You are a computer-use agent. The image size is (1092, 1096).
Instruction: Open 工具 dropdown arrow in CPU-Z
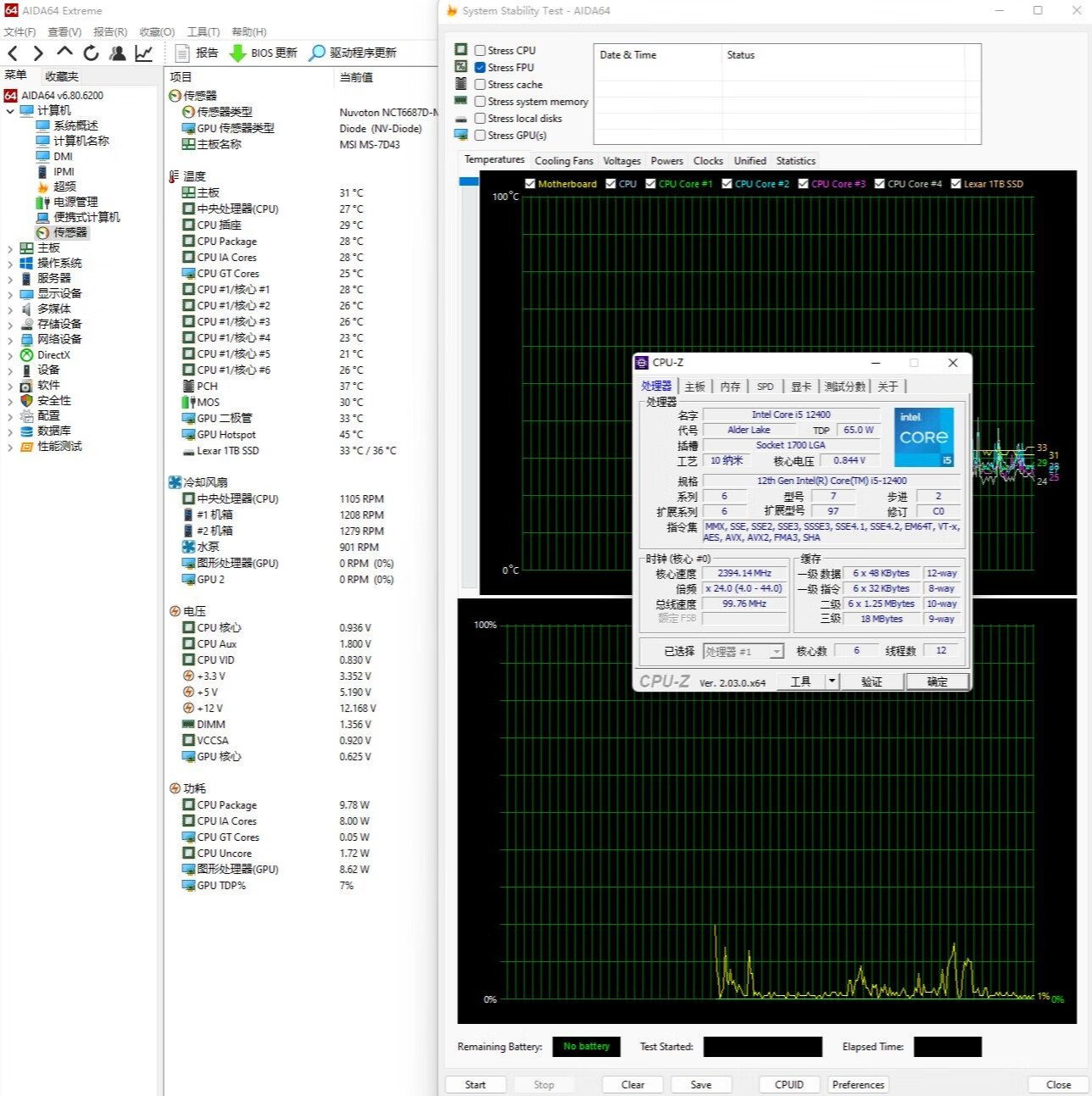(x=832, y=682)
